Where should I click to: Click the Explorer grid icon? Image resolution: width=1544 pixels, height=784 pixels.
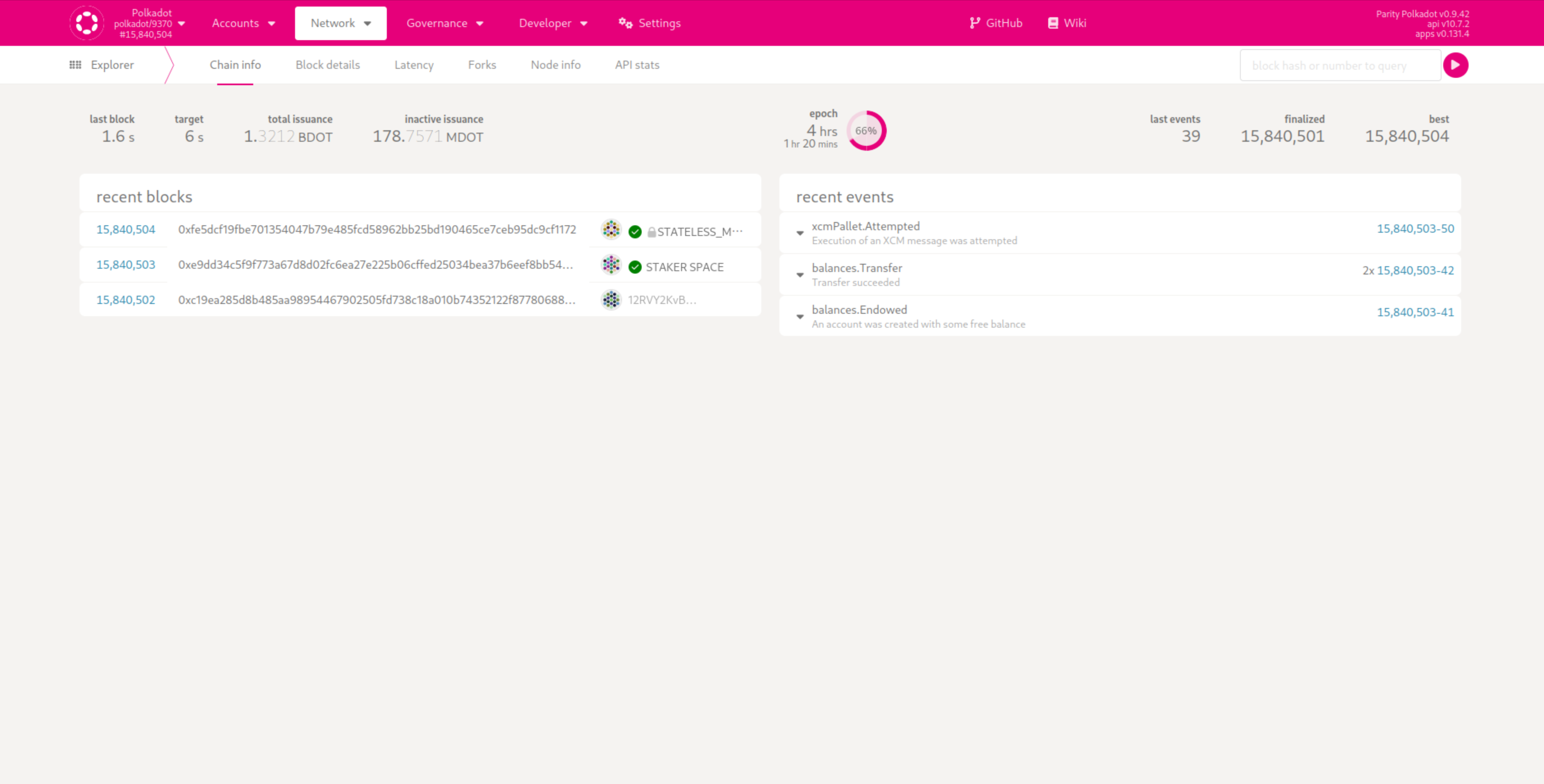point(75,65)
